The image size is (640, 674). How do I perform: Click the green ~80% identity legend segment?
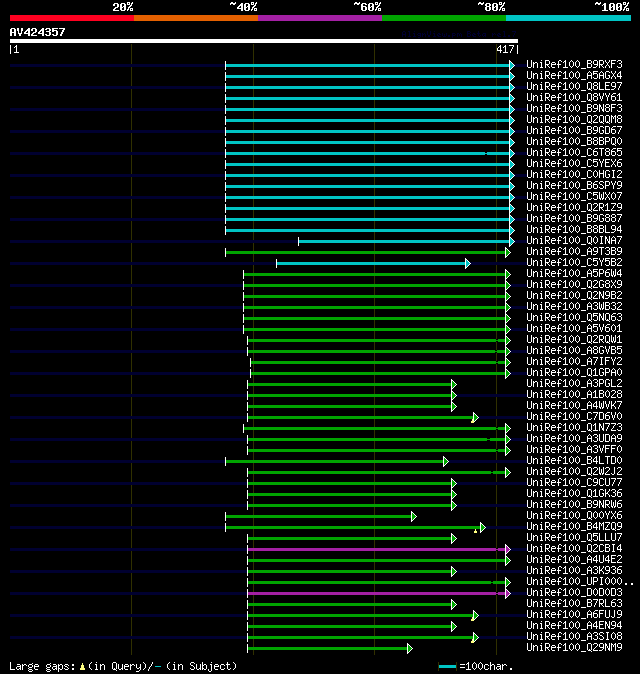click(444, 18)
